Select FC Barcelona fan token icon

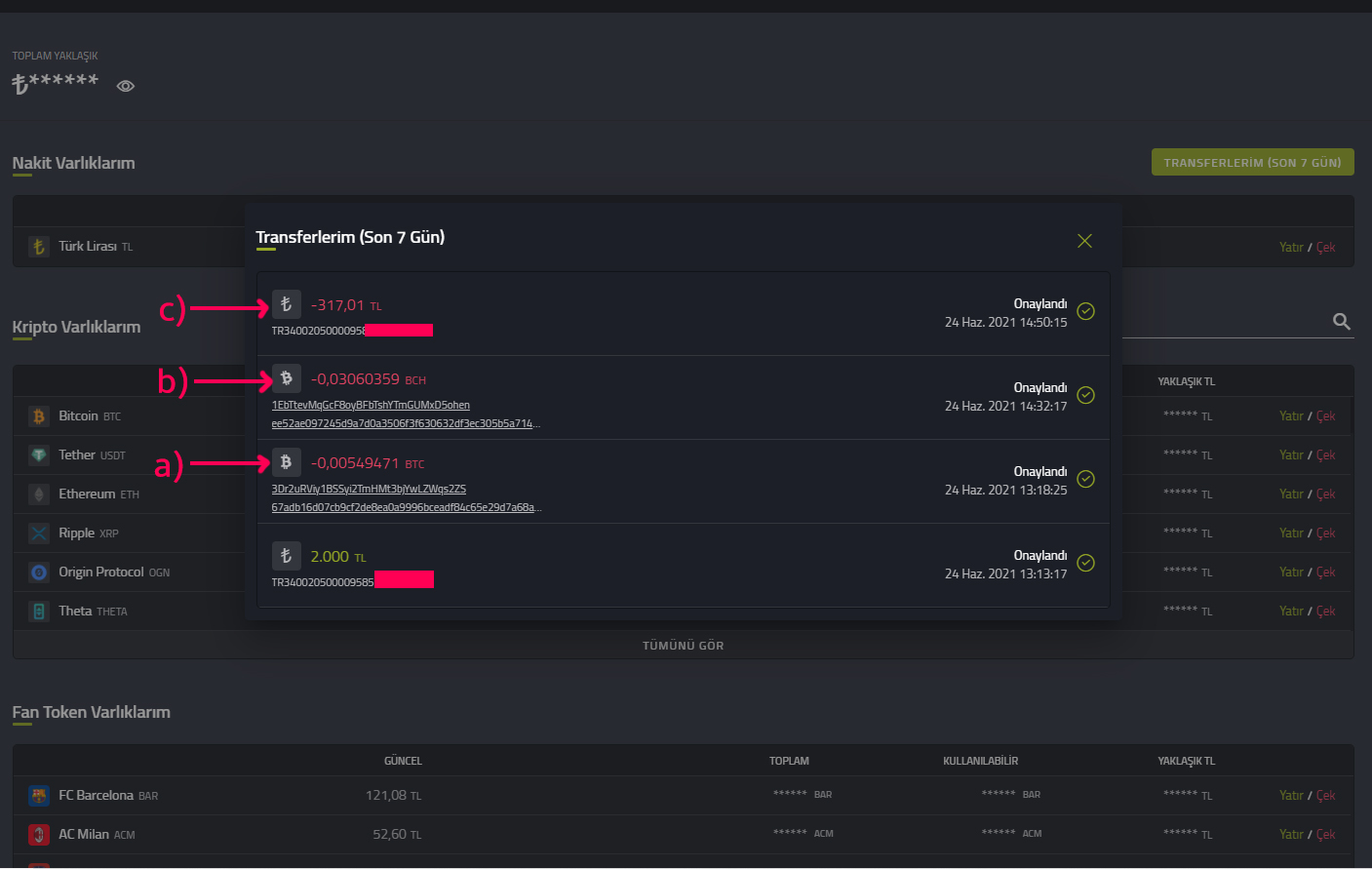coord(39,796)
